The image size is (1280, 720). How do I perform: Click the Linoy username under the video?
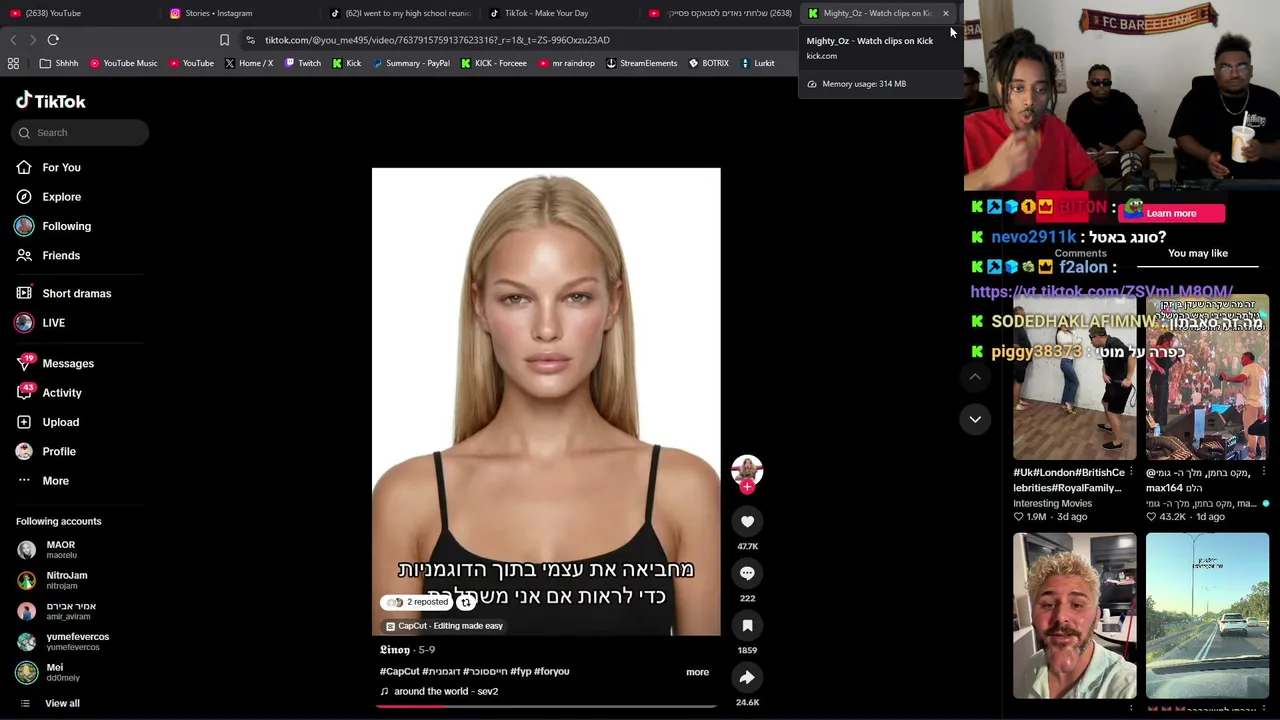(x=395, y=650)
